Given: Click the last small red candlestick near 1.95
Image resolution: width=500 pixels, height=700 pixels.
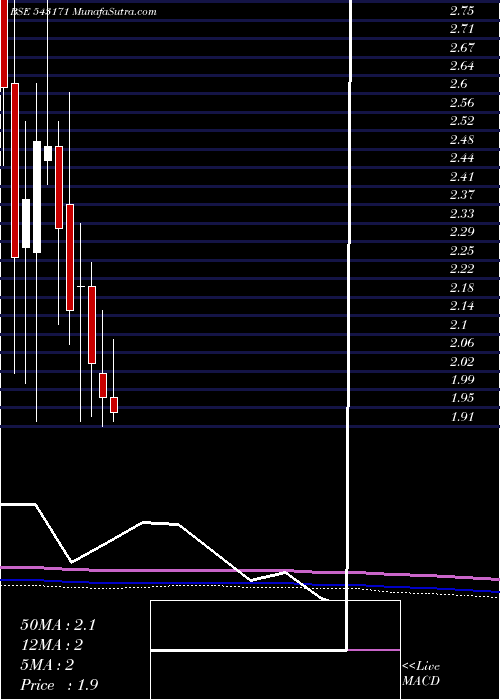Looking at the screenshot, I should 114,405.
